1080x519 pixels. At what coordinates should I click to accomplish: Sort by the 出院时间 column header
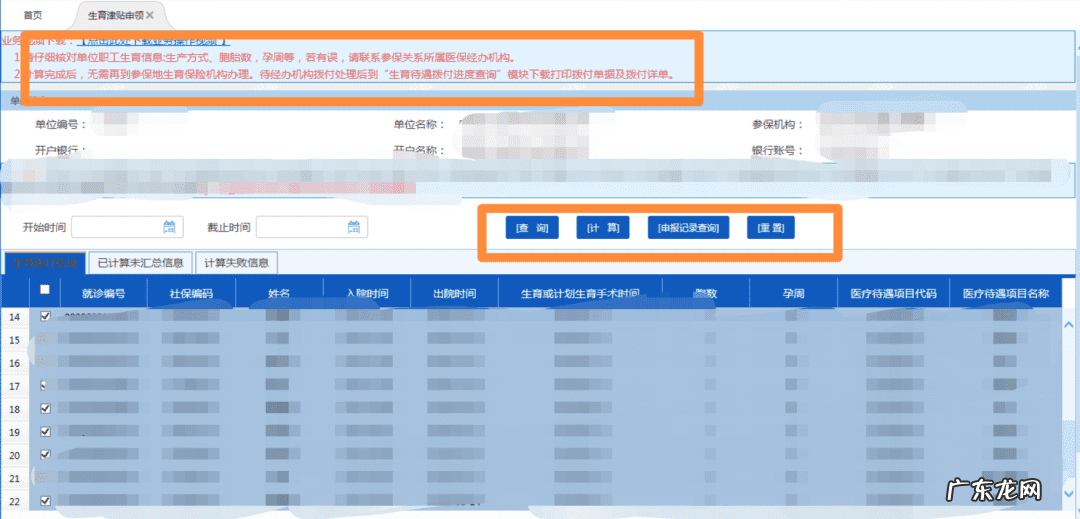[x=453, y=294]
